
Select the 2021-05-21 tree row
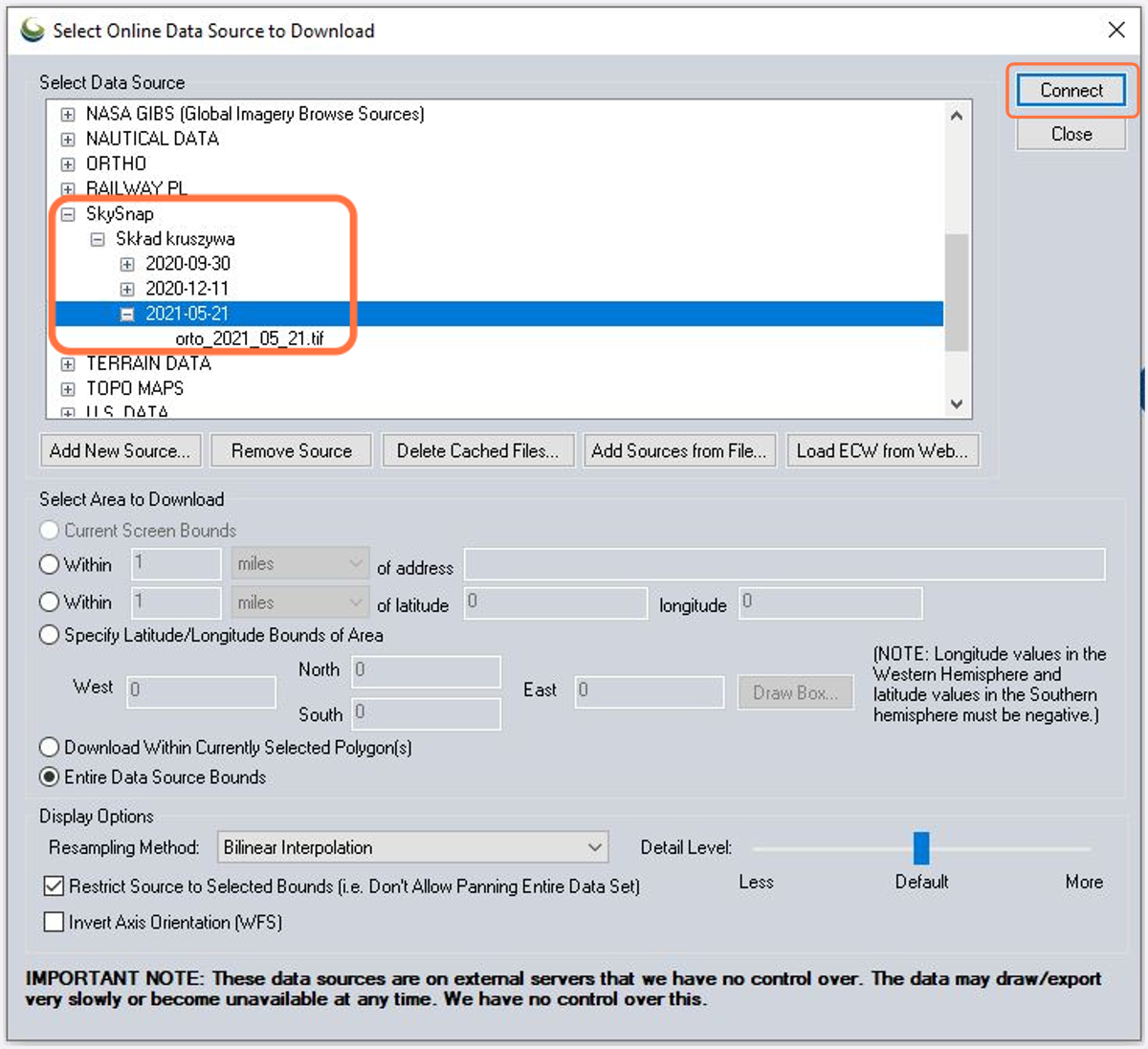pyautogui.click(x=499, y=314)
